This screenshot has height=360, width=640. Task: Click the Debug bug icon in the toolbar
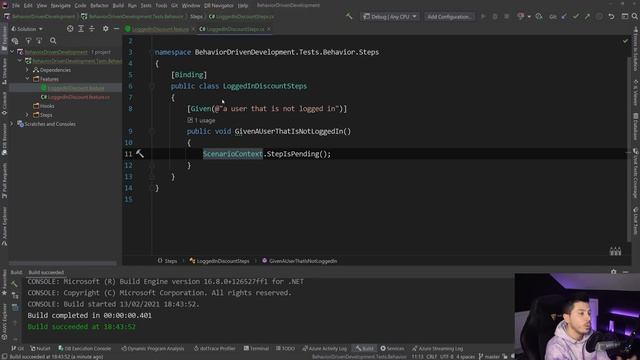click(x=495, y=17)
